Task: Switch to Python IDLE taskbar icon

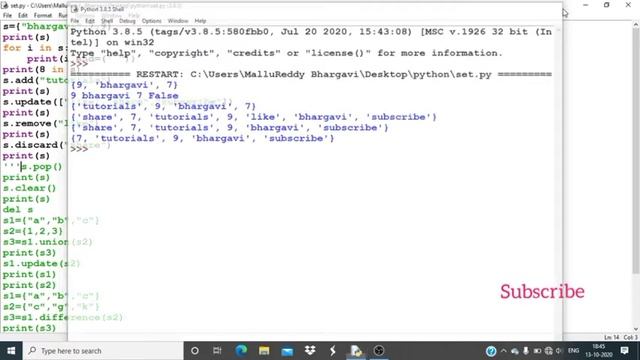Action: (356, 351)
